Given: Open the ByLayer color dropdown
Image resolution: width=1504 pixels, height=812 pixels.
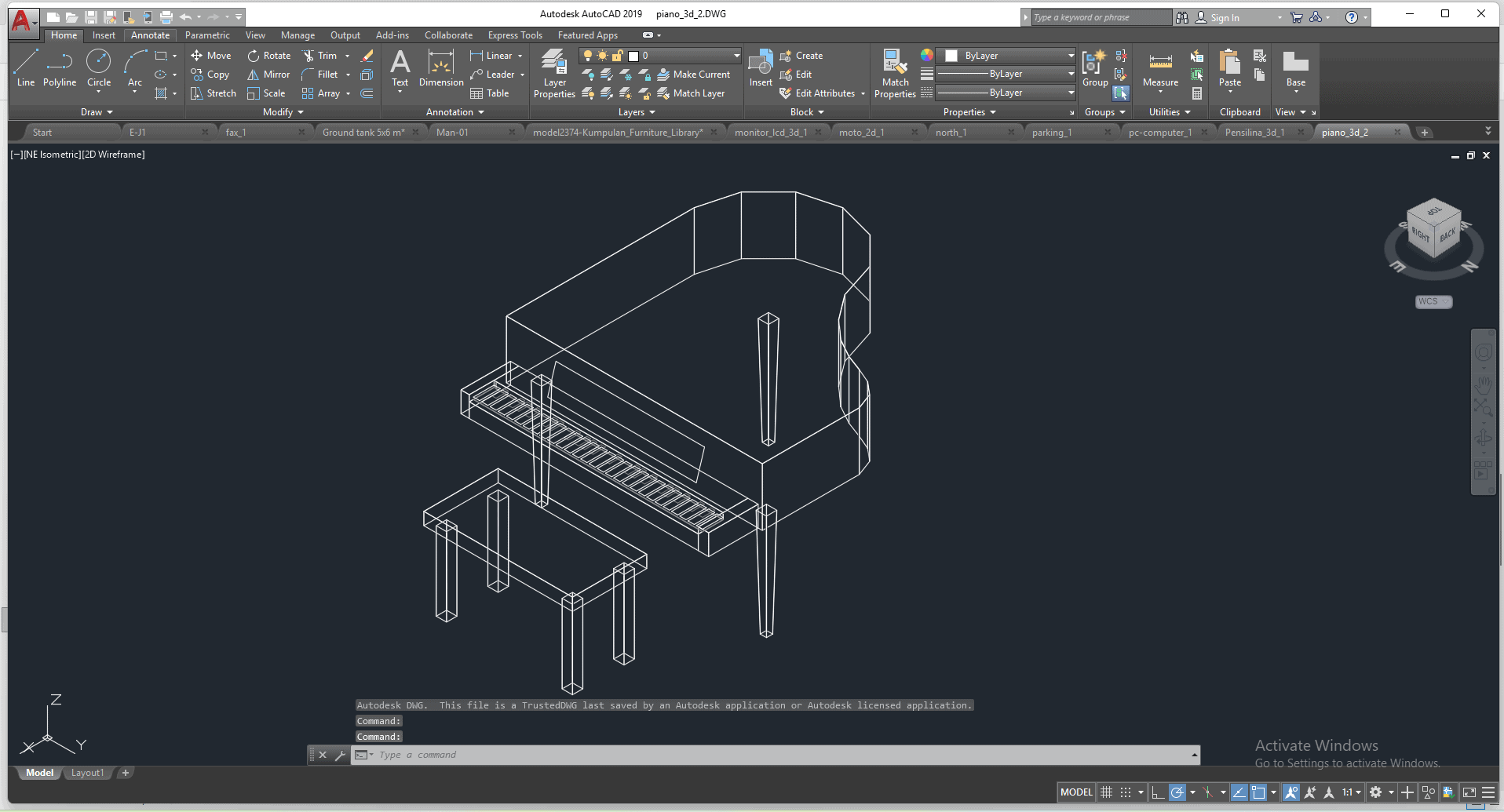Looking at the screenshot, I should [1071, 56].
